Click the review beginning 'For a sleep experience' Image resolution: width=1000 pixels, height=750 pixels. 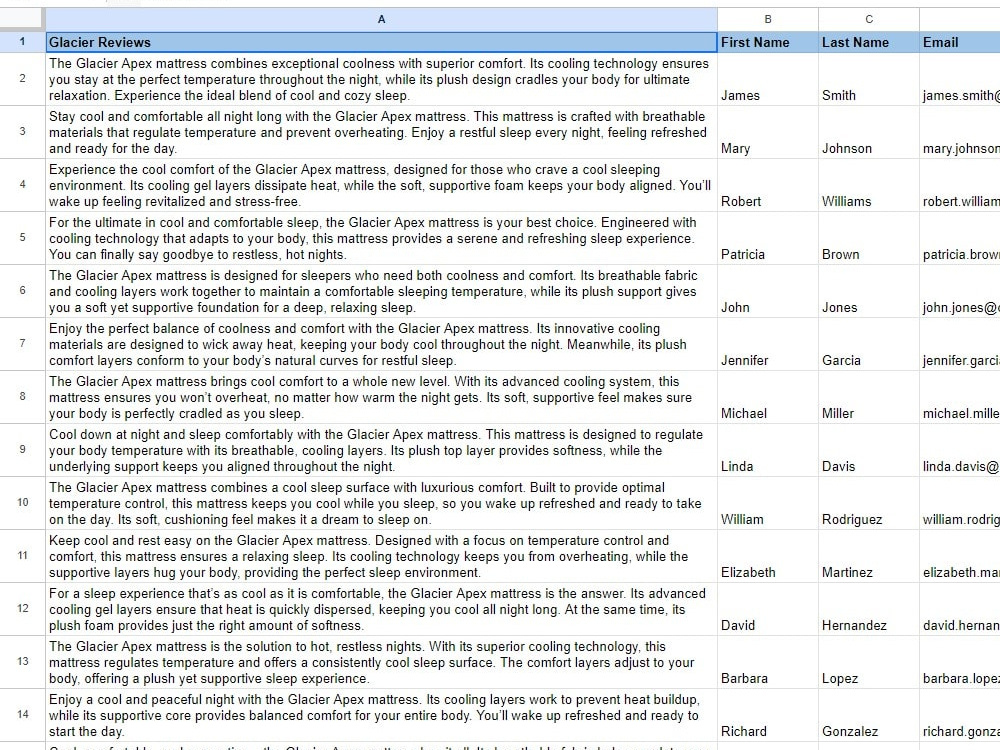[x=381, y=608]
